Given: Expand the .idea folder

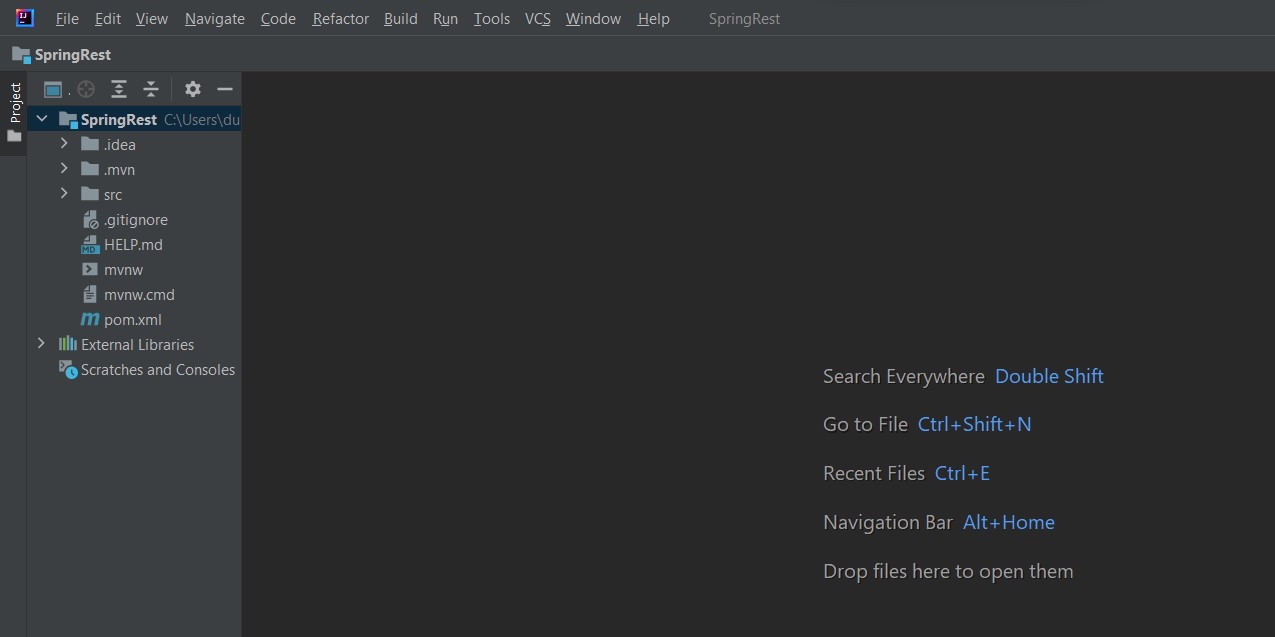Looking at the screenshot, I should coord(64,144).
